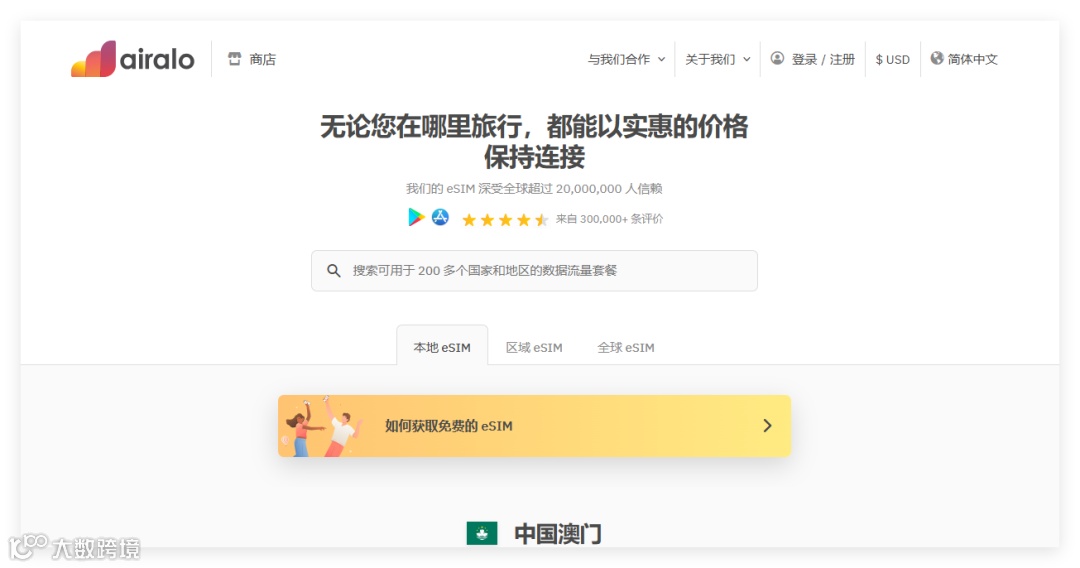Open the 简体中文 language selector
This screenshot has height=568, width=1080.
pyautogui.click(x=964, y=59)
